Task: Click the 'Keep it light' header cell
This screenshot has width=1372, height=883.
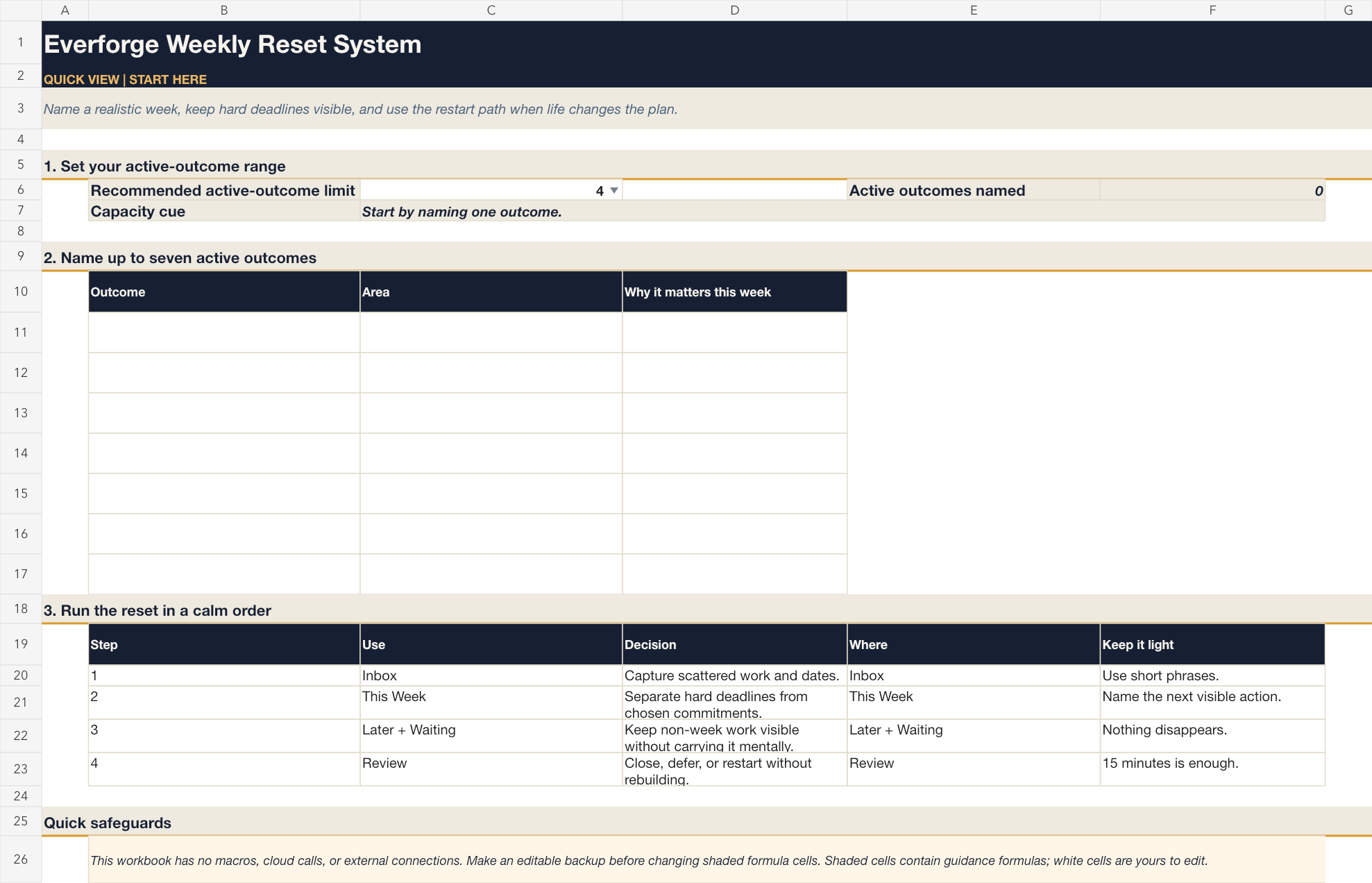Action: 1212,644
